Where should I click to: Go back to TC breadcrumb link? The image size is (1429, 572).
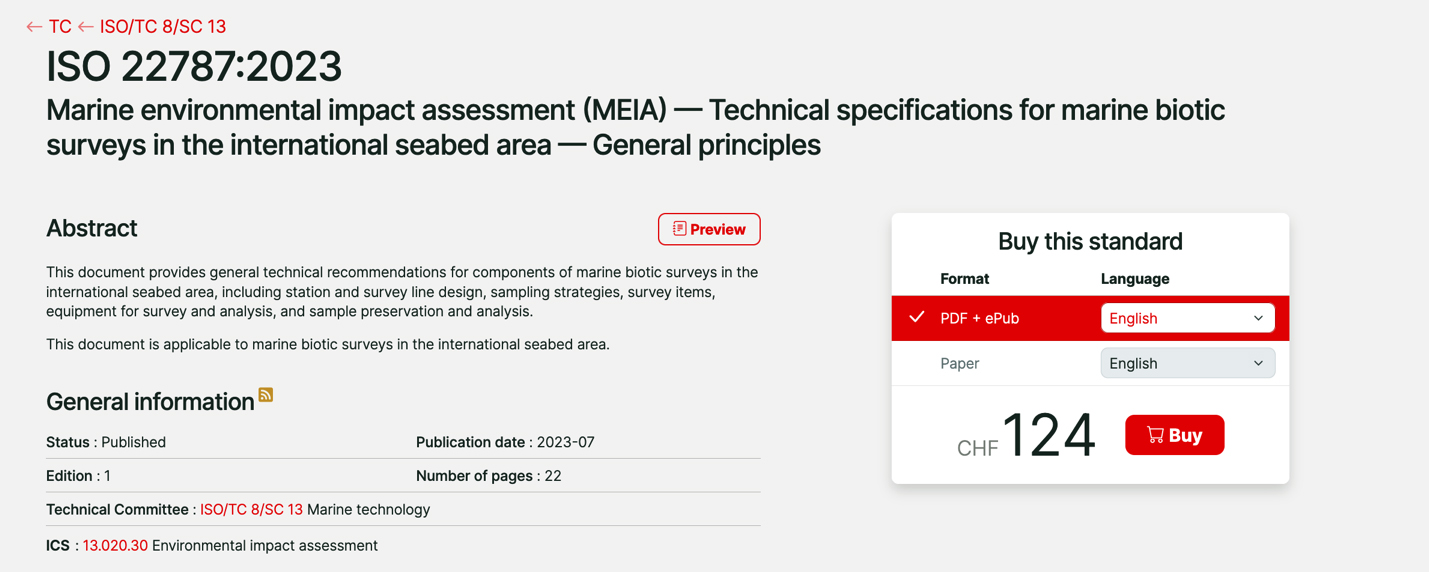pos(60,27)
